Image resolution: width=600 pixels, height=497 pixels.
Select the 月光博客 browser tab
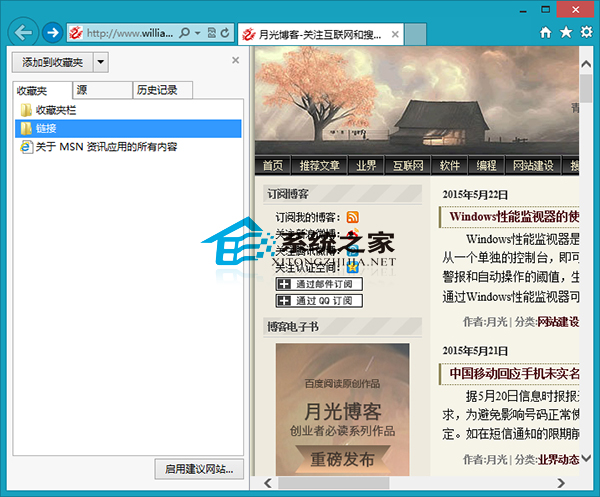coord(321,34)
